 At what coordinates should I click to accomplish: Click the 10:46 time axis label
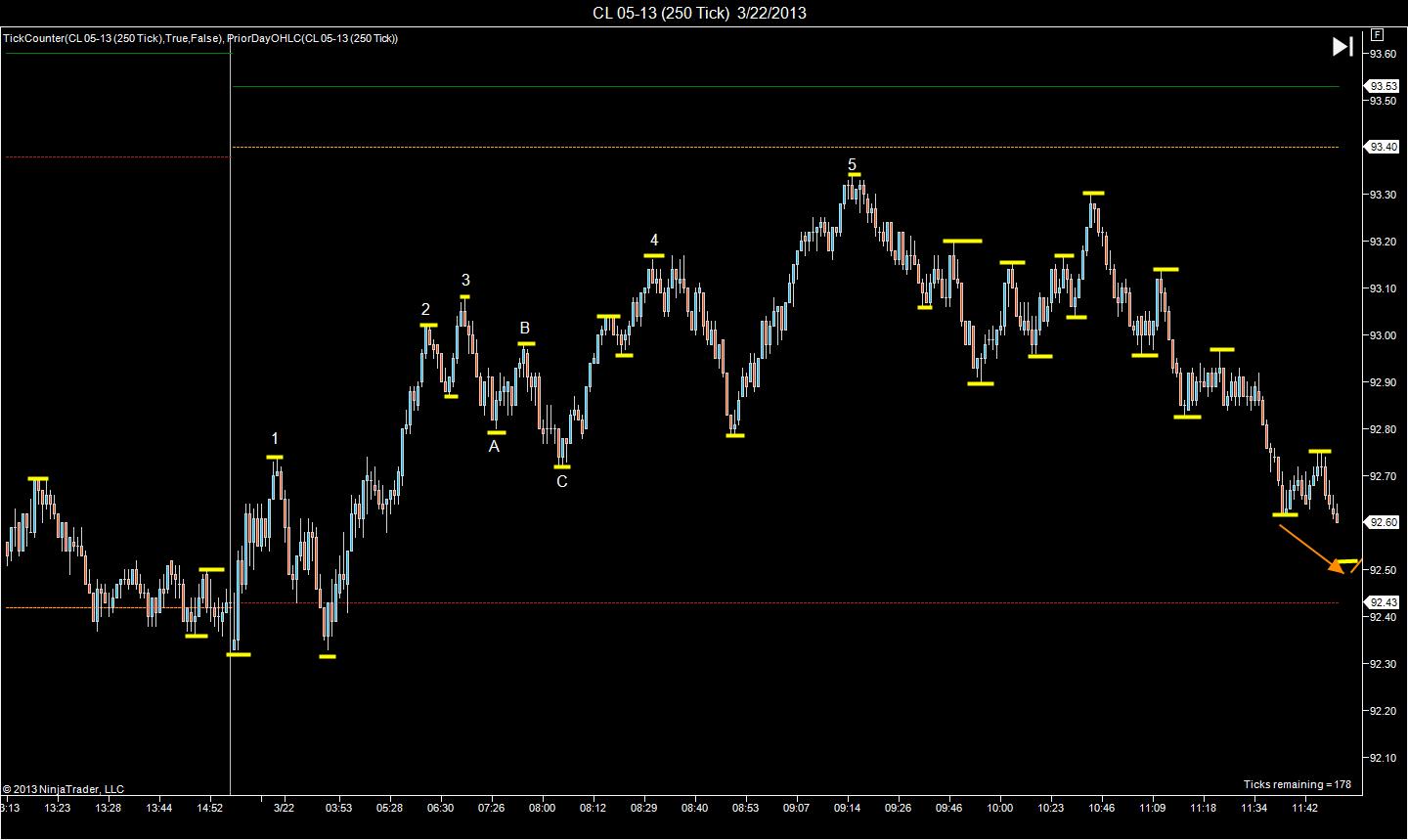1101,808
